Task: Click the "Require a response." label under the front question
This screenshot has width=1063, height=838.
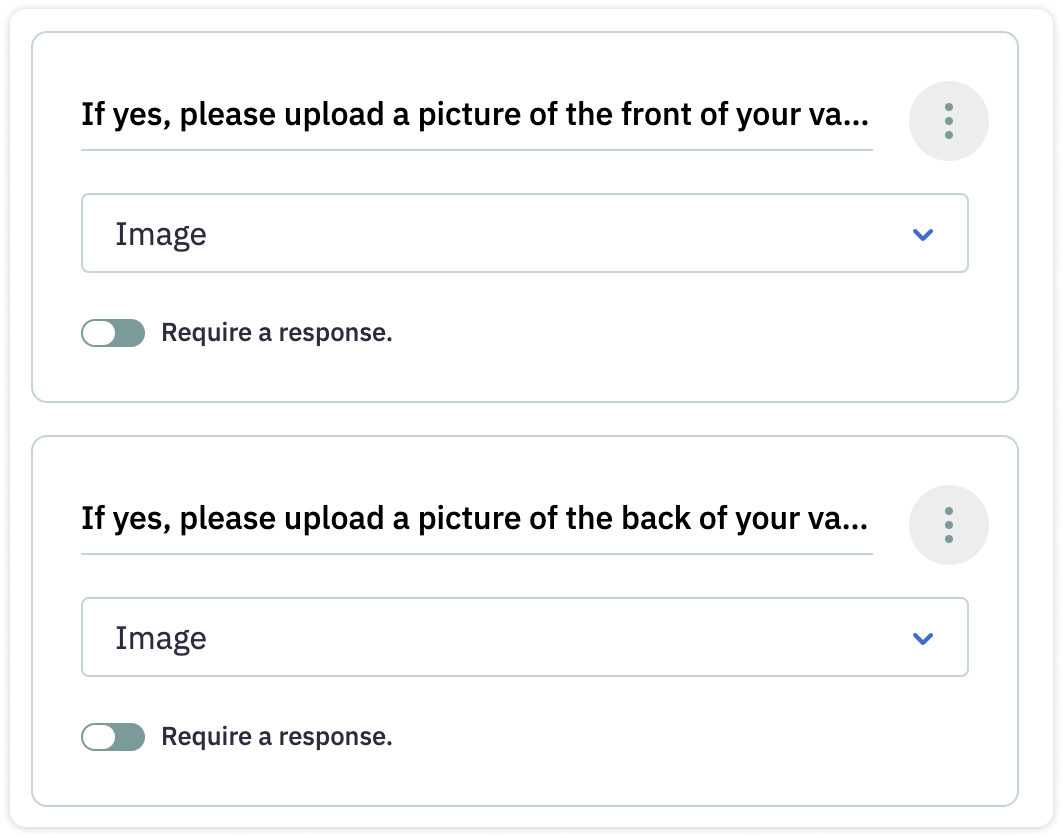Action: (277, 333)
